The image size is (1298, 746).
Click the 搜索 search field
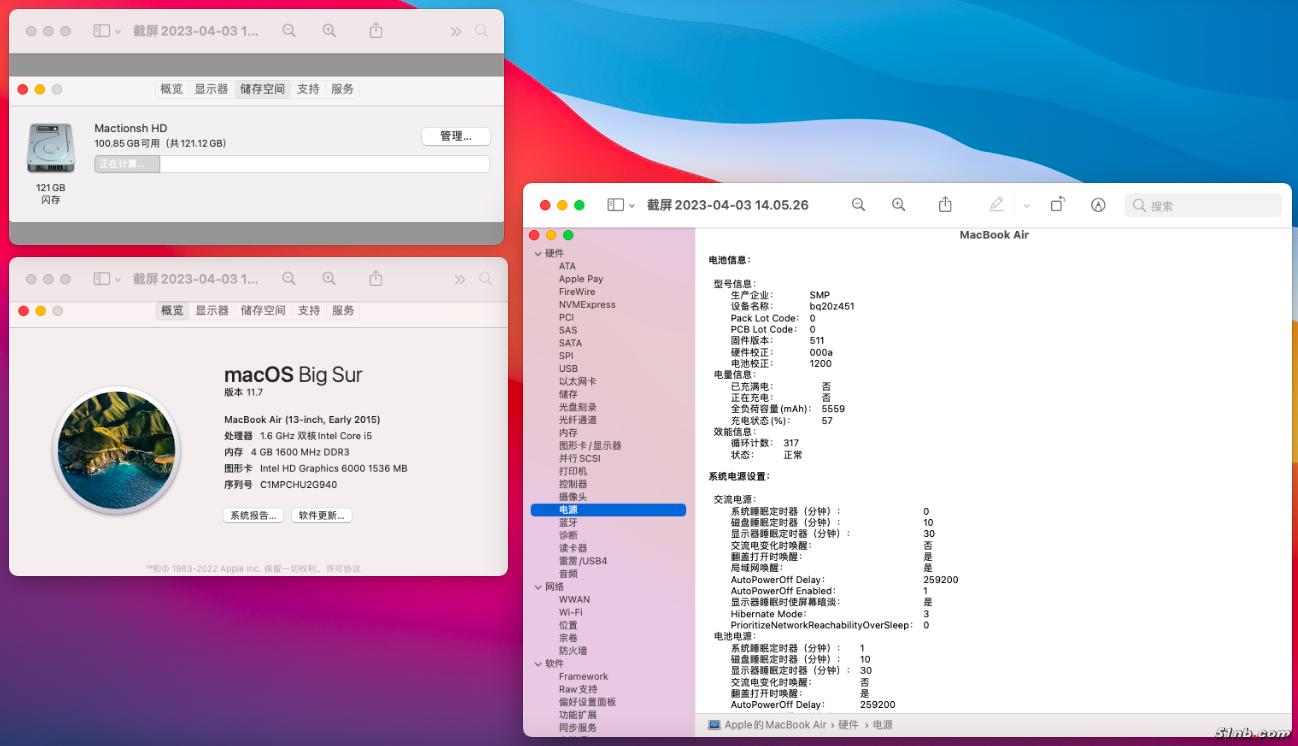pyautogui.click(x=1203, y=206)
